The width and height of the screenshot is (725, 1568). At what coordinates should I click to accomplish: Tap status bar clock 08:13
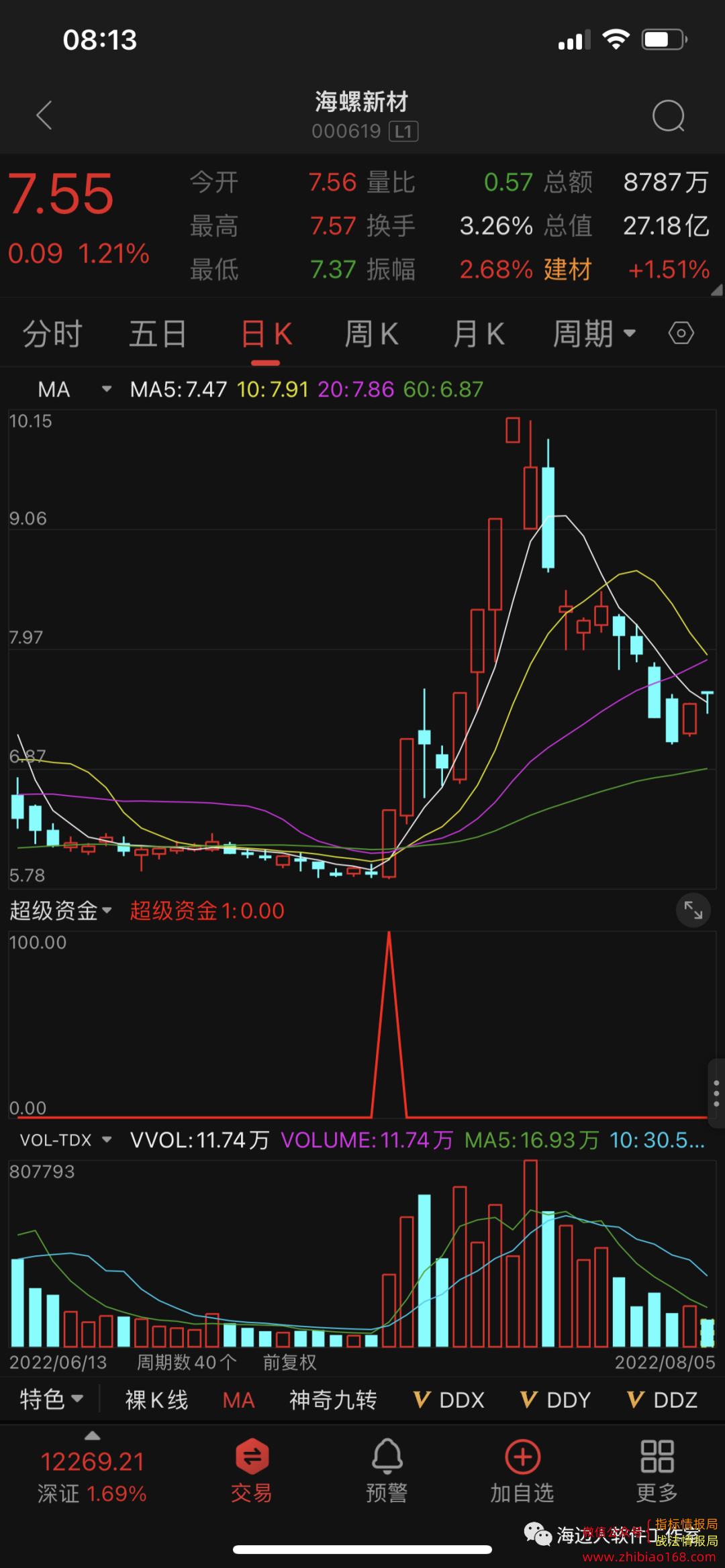100,40
